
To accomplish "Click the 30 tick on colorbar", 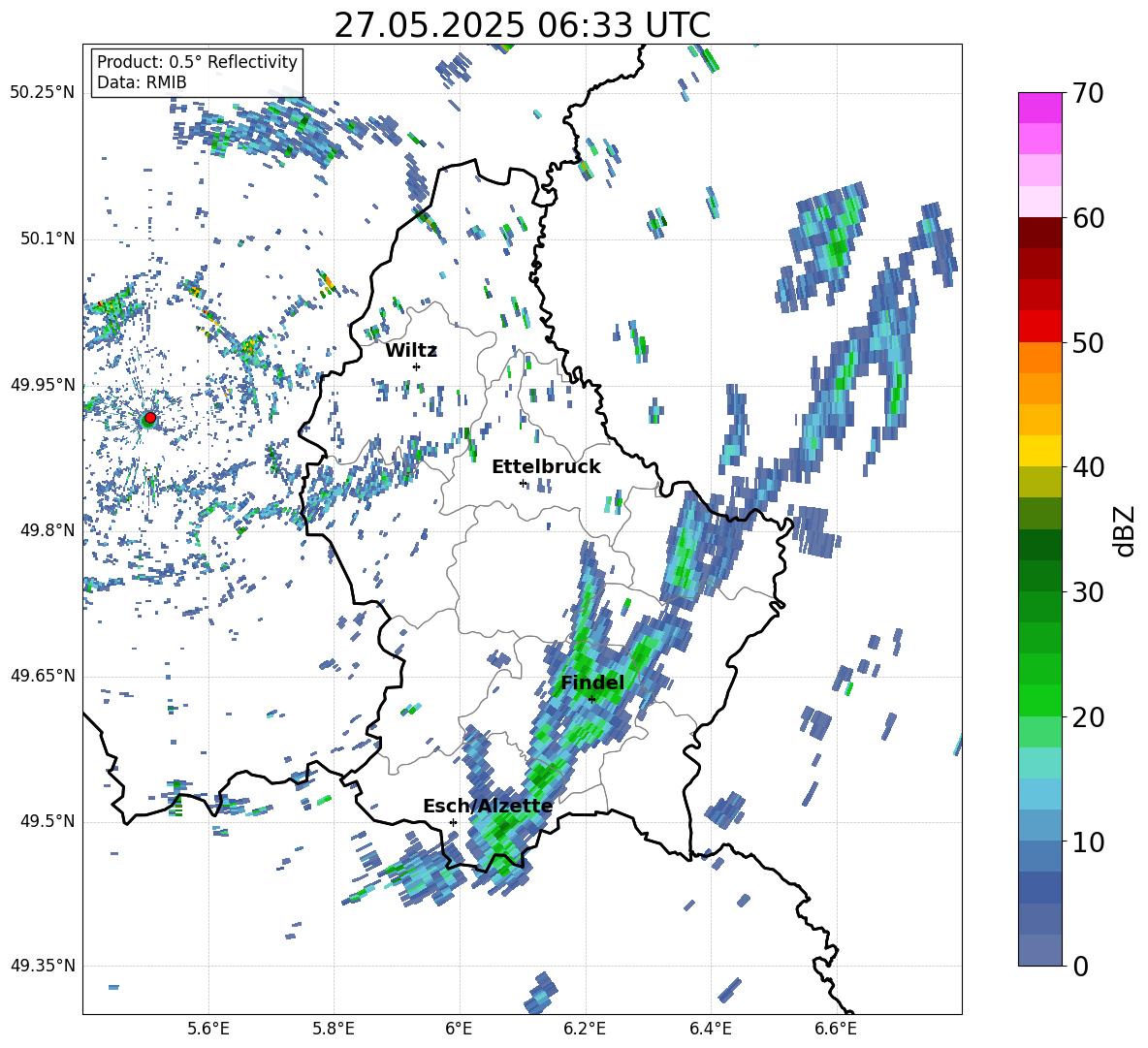I will coord(1088,592).
